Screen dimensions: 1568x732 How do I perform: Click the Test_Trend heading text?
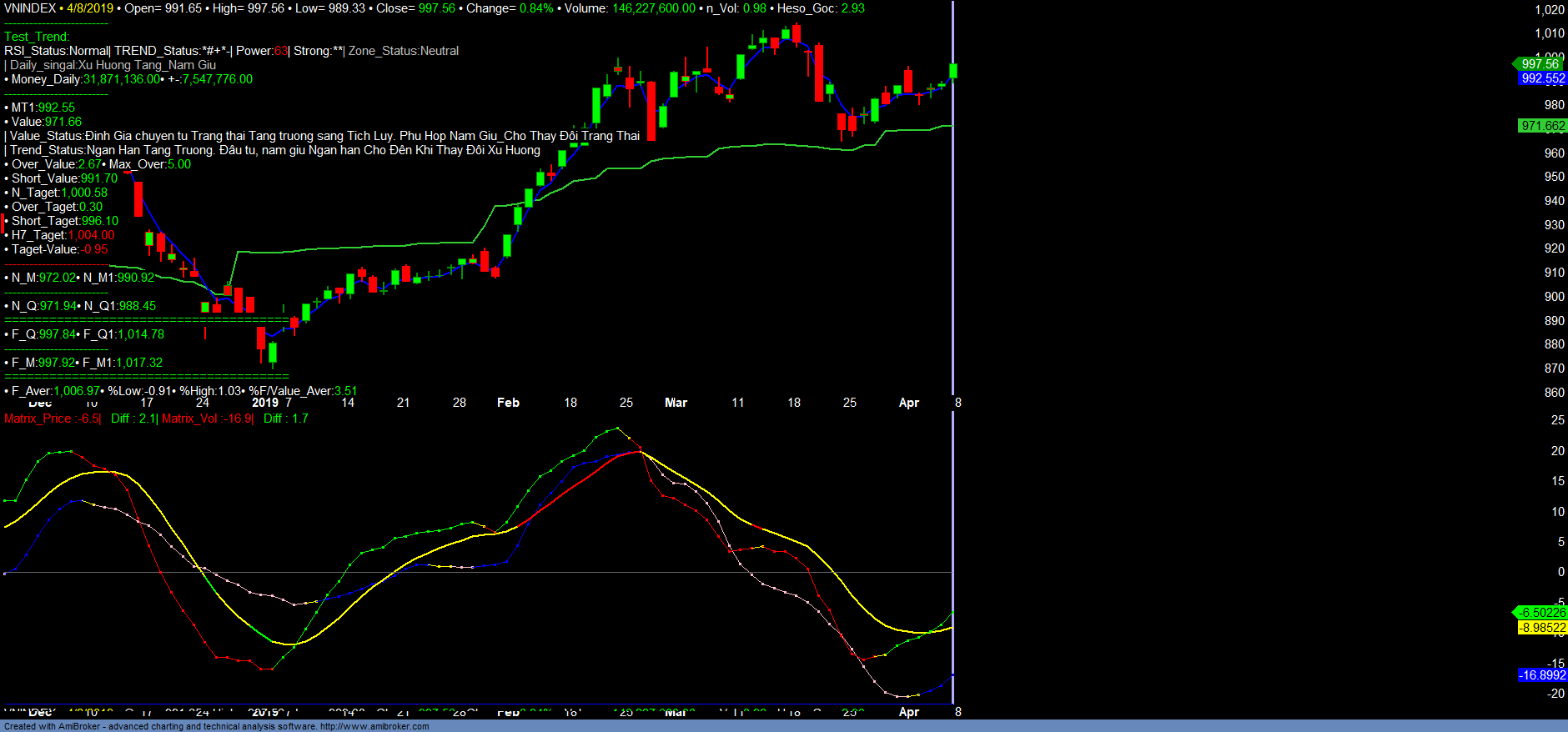[37, 37]
